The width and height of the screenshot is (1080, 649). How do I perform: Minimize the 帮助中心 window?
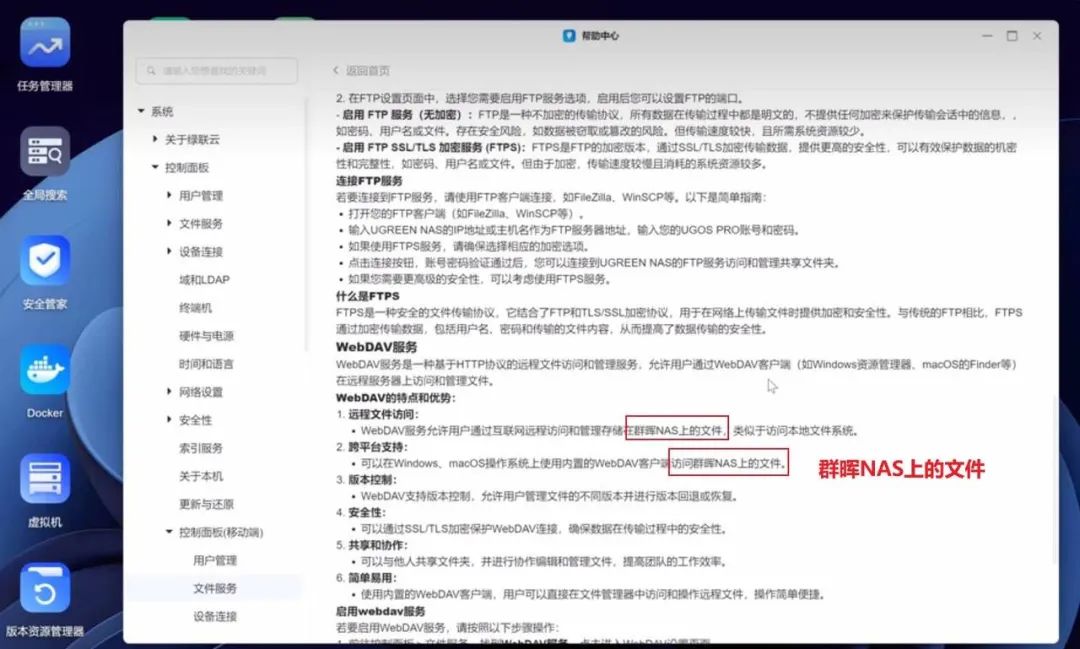point(987,36)
